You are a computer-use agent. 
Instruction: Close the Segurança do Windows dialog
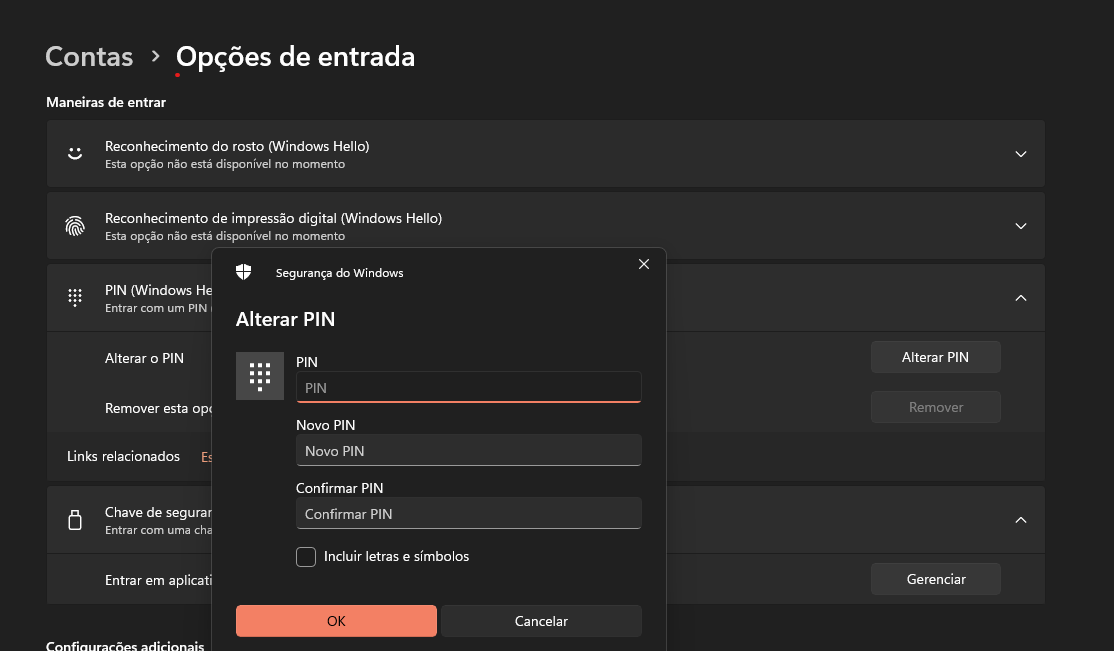pyautogui.click(x=644, y=264)
